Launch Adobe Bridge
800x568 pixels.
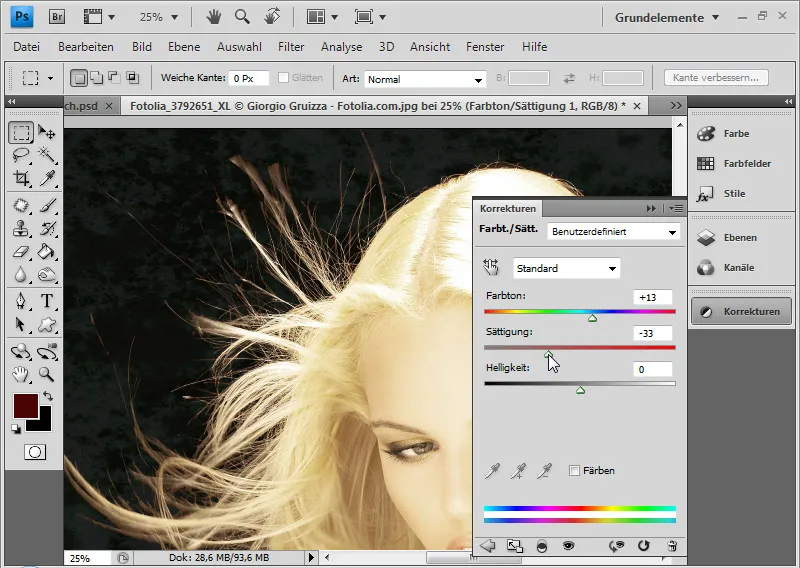57,17
